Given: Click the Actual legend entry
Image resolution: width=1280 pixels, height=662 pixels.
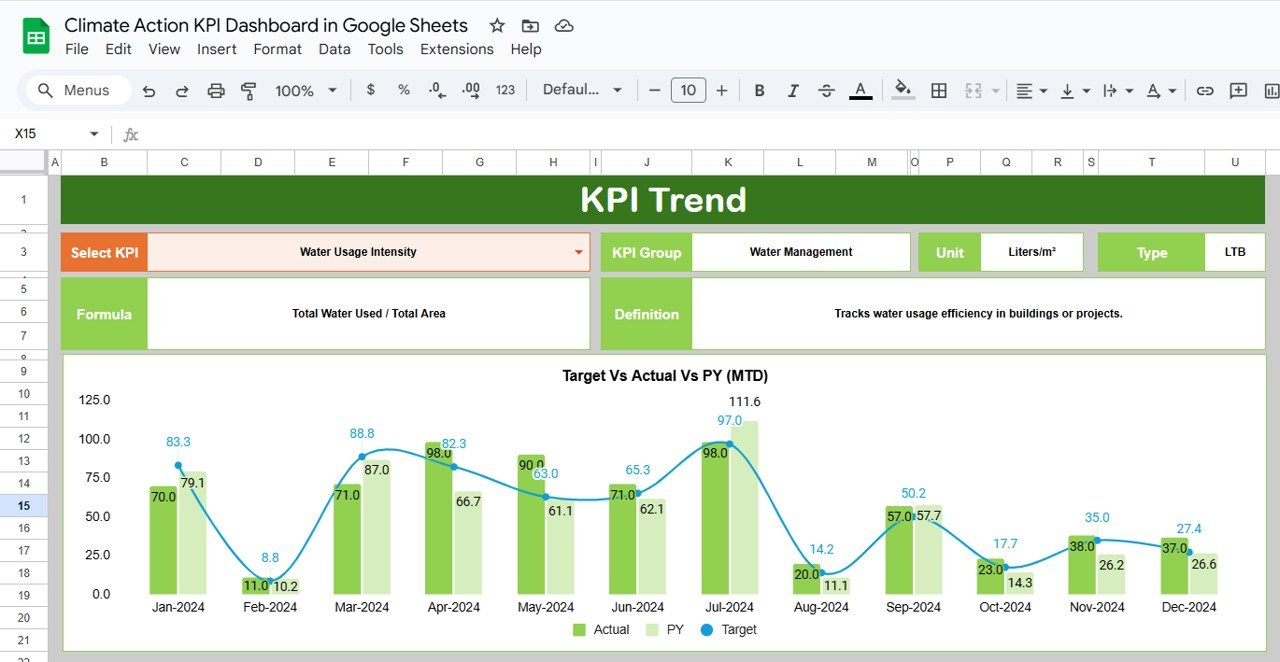Looking at the screenshot, I should pos(601,629).
